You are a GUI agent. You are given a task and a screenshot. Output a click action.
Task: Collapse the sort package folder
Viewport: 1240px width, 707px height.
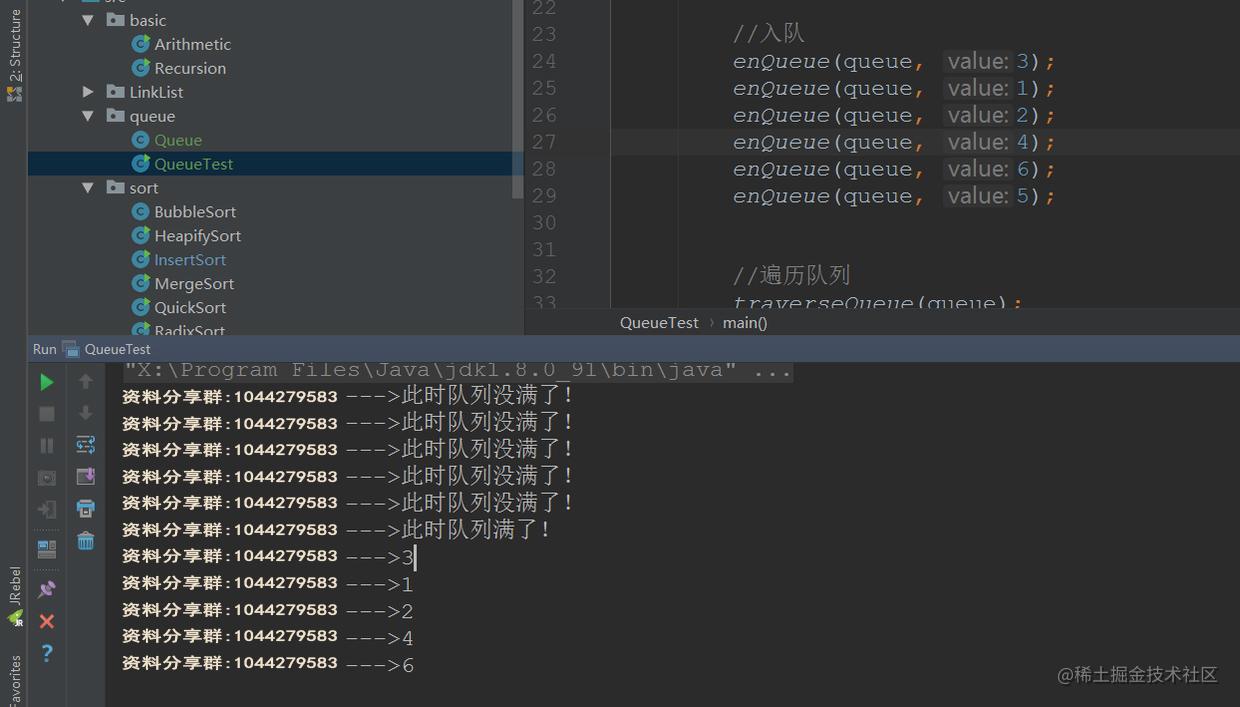(88, 188)
